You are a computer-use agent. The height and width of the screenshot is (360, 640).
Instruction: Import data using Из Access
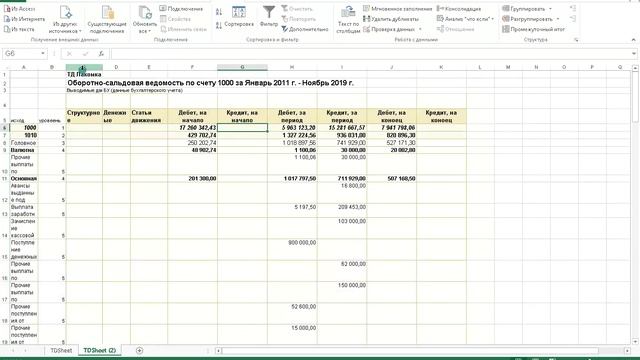(20, 9)
